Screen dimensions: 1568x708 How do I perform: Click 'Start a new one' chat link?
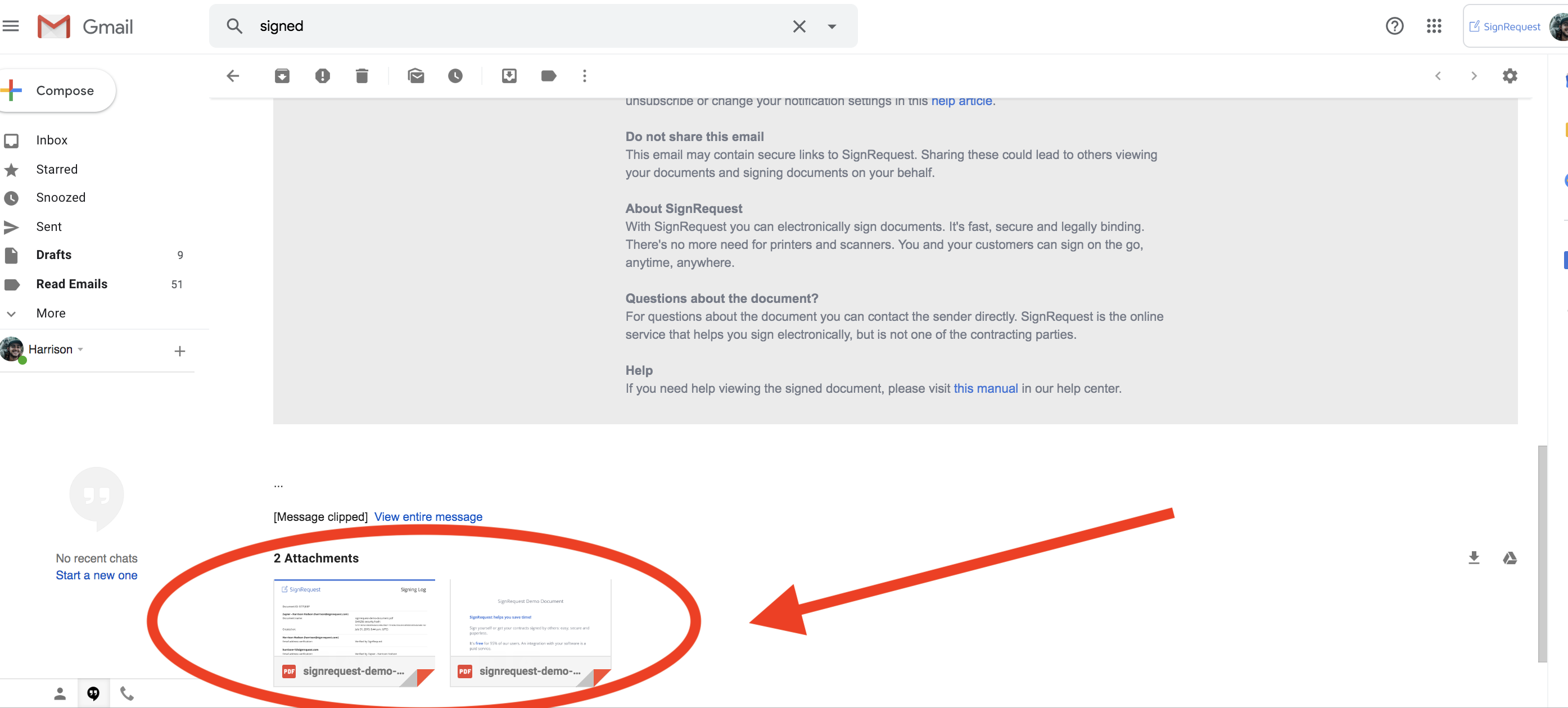tap(96, 575)
